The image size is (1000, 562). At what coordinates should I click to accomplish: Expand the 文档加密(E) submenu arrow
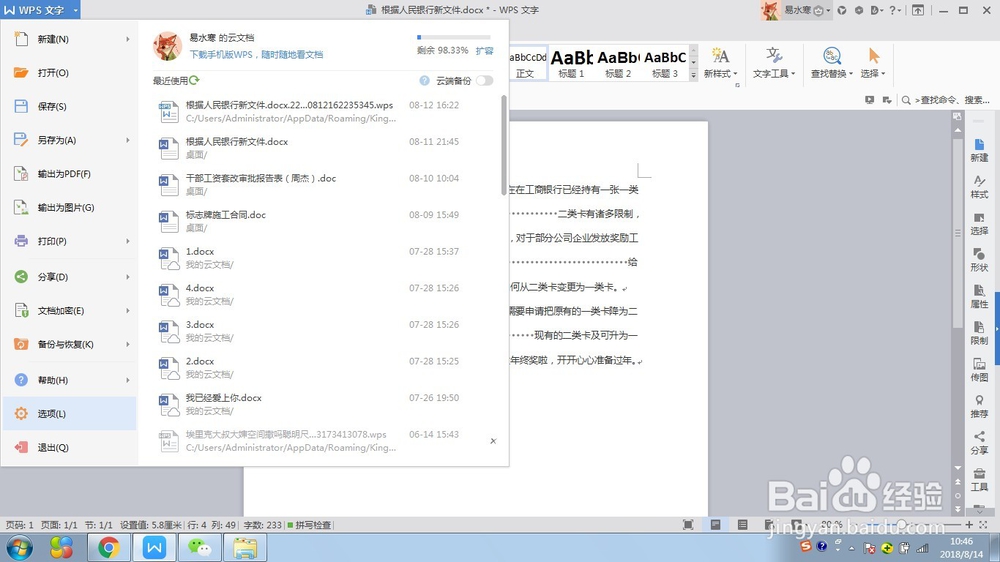pyautogui.click(x=128, y=311)
